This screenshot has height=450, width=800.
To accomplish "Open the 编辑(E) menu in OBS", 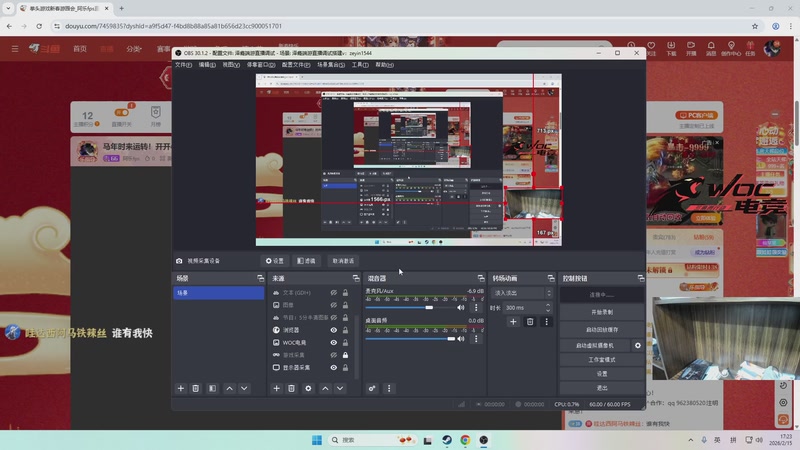I will pos(207,65).
